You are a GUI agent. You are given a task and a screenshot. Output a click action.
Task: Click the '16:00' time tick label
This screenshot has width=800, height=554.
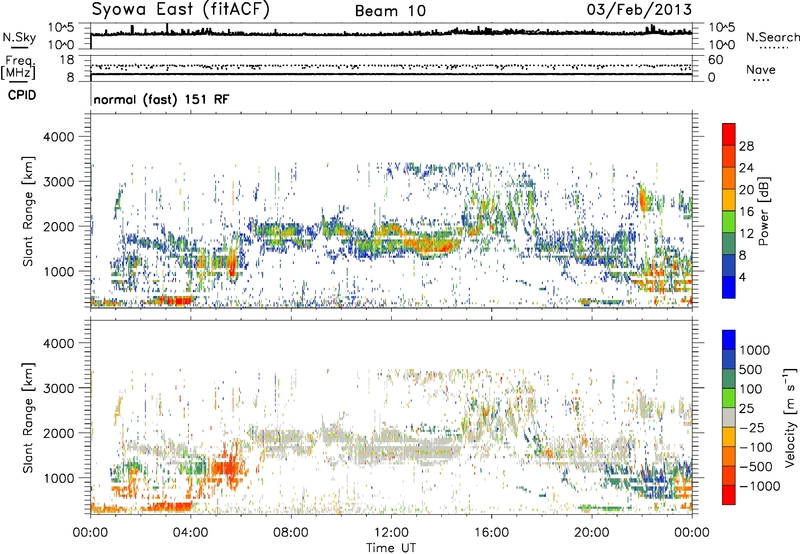pyautogui.click(x=491, y=533)
